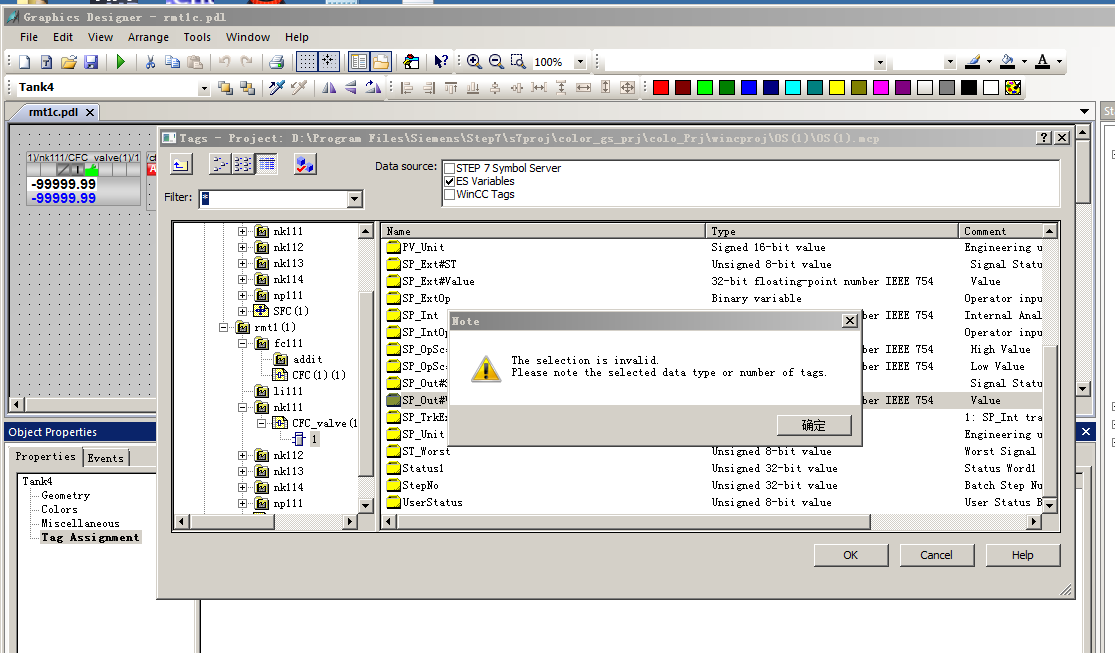Open the Window menu
Screen dimensions: 1115x653
click(x=247, y=37)
